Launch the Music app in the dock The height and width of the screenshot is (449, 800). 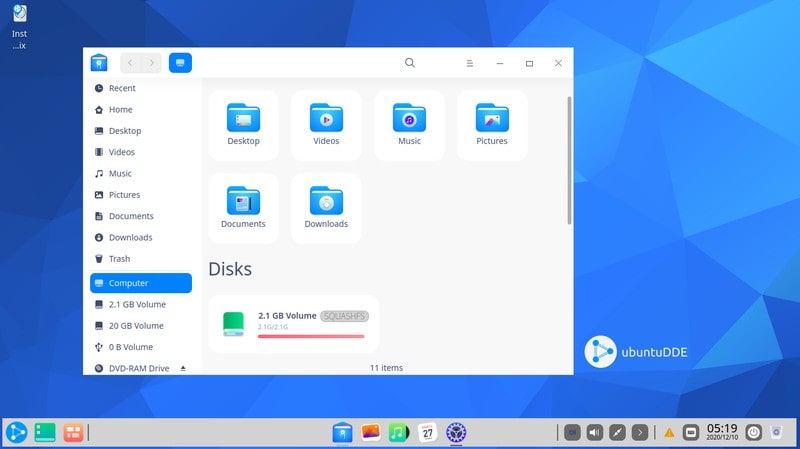pos(399,433)
